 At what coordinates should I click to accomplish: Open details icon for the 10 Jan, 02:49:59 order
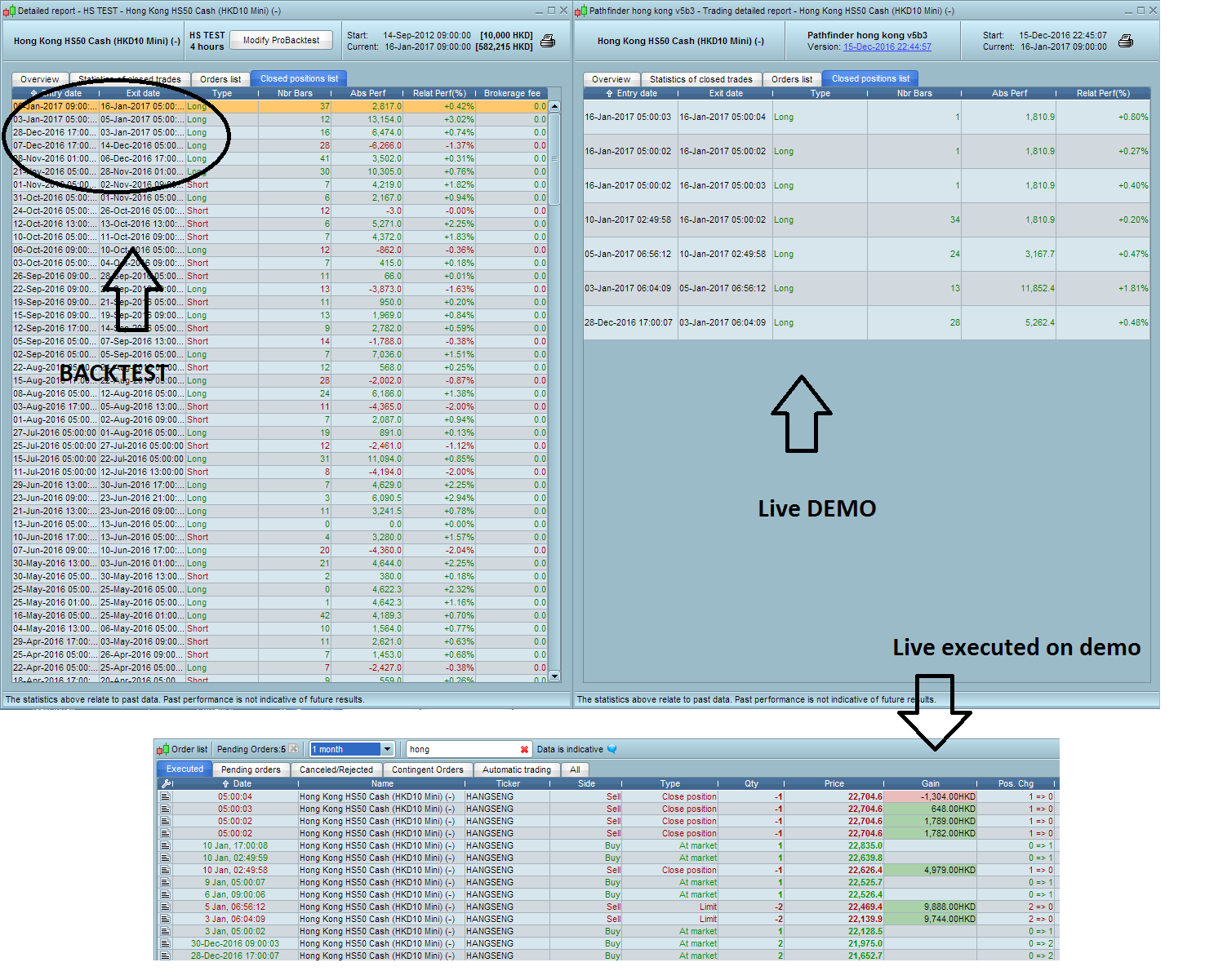165,858
